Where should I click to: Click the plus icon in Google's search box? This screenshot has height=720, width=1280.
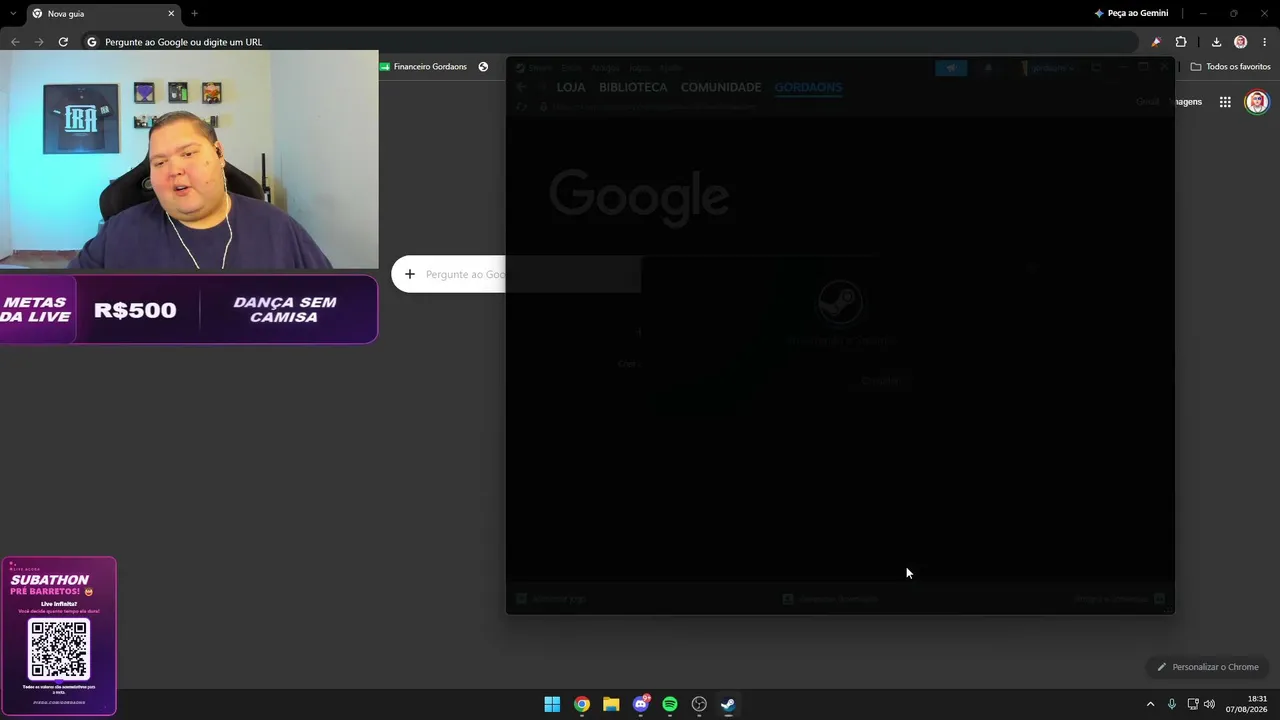tap(410, 274)
